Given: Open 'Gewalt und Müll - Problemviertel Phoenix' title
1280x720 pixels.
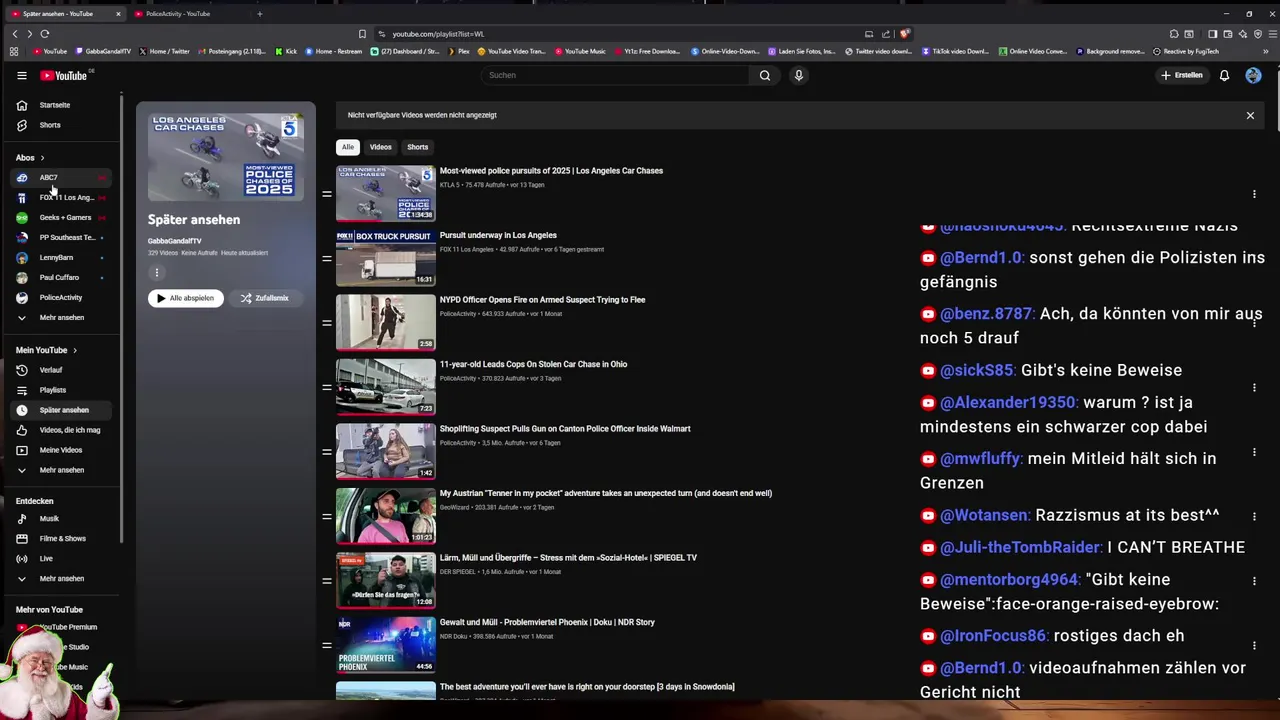Looking at the screenshot, I should [x=547, y=622].
